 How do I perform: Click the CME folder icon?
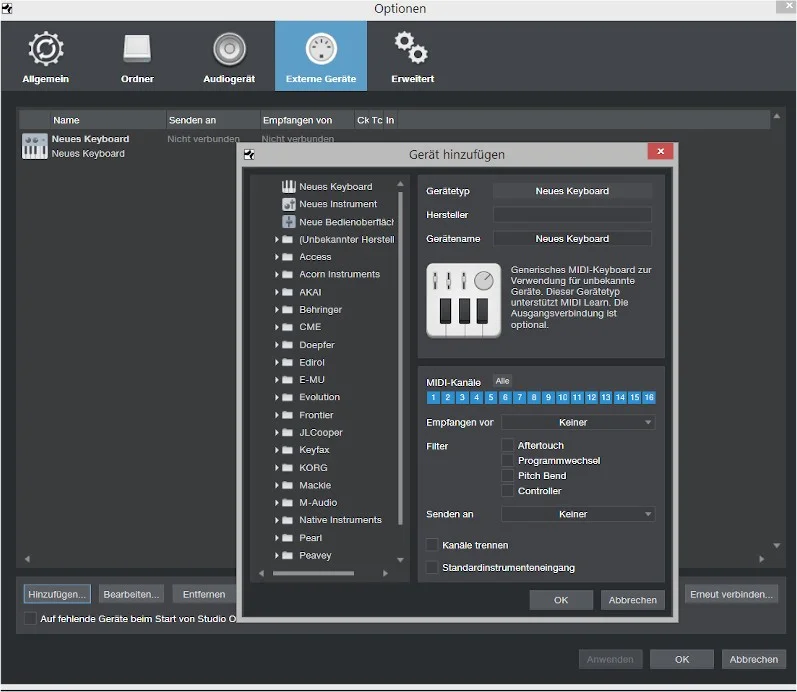point(287,327)
